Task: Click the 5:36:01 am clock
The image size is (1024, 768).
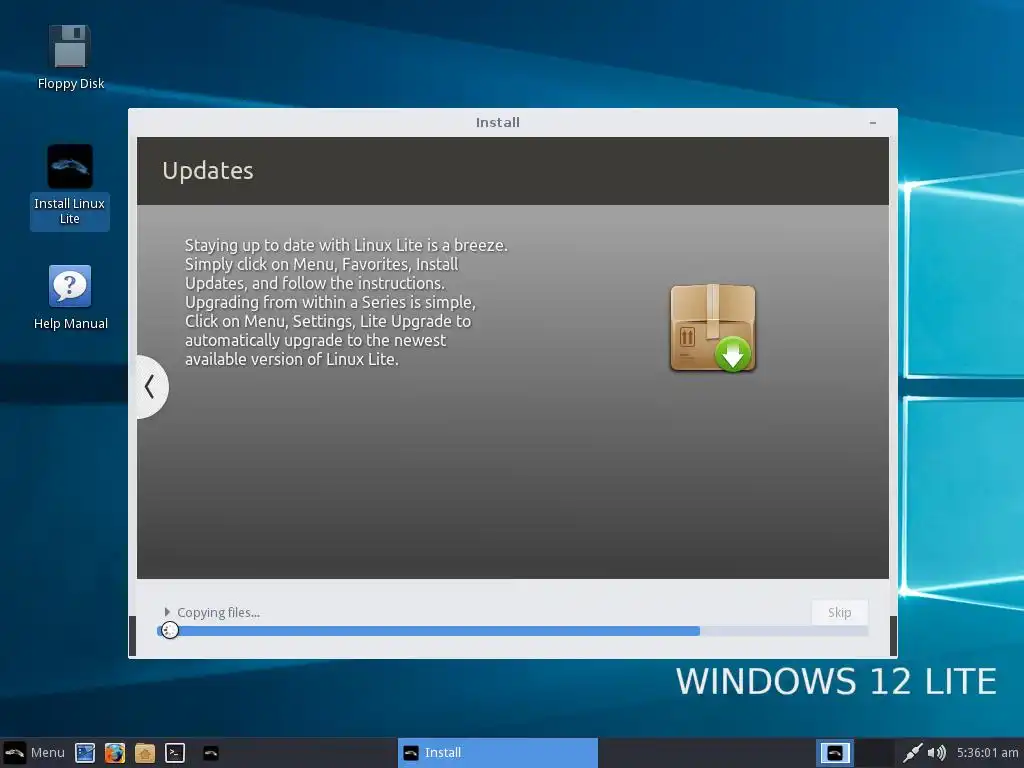Action: 987,753
